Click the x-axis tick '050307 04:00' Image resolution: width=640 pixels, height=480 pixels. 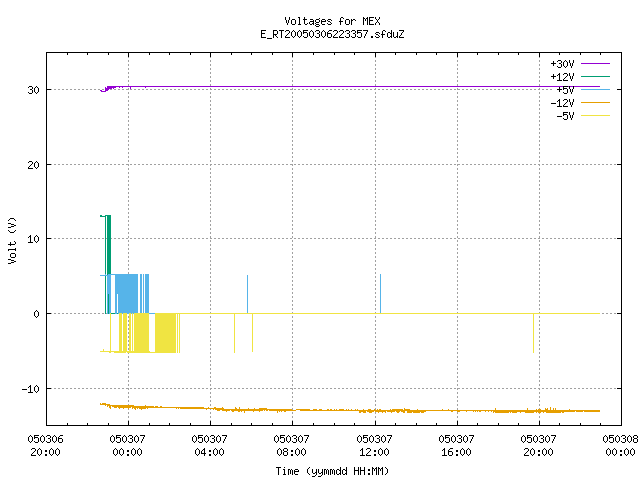(209, 446)
